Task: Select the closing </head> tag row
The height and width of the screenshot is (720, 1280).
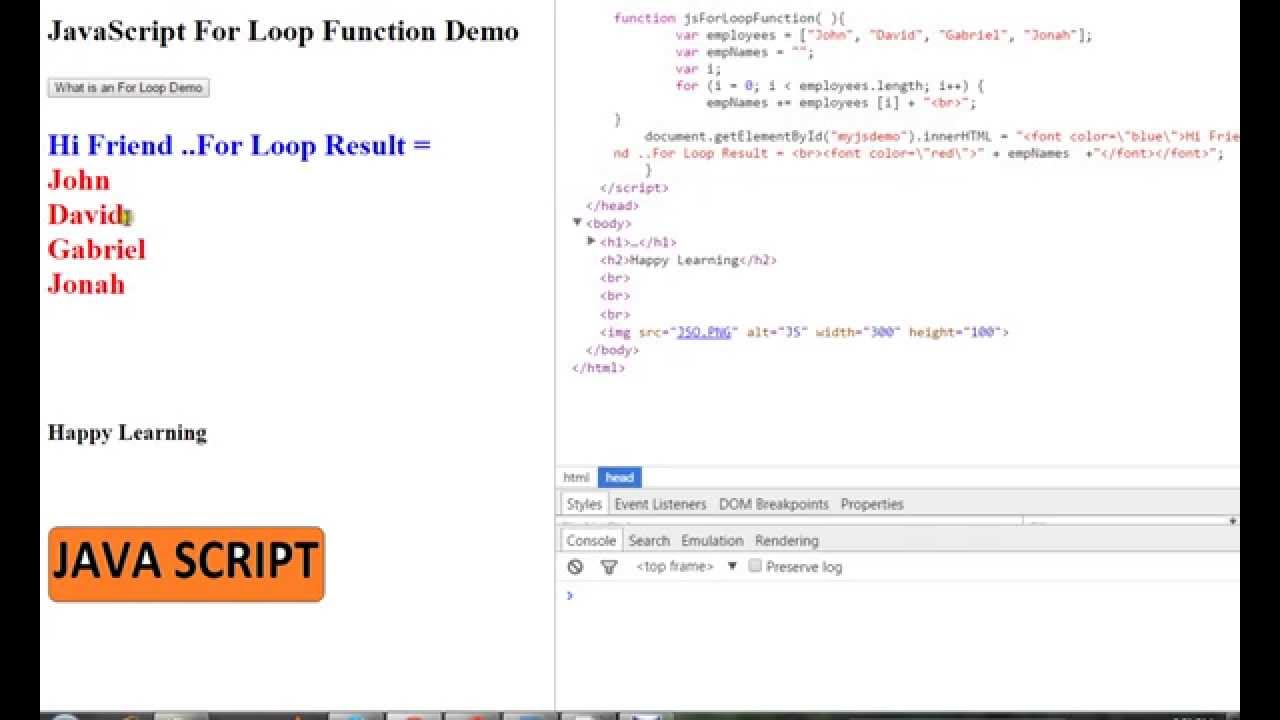Action: (612, 205)
